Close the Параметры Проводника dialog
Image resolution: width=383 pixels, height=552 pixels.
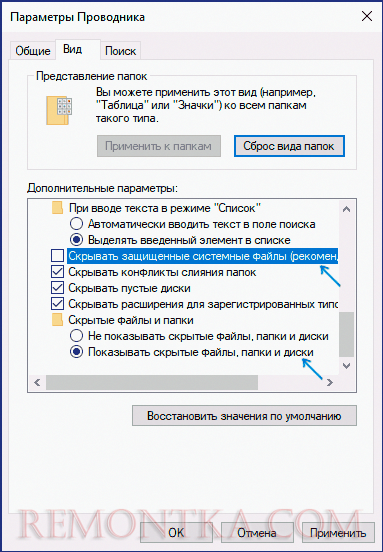(367, 17)
